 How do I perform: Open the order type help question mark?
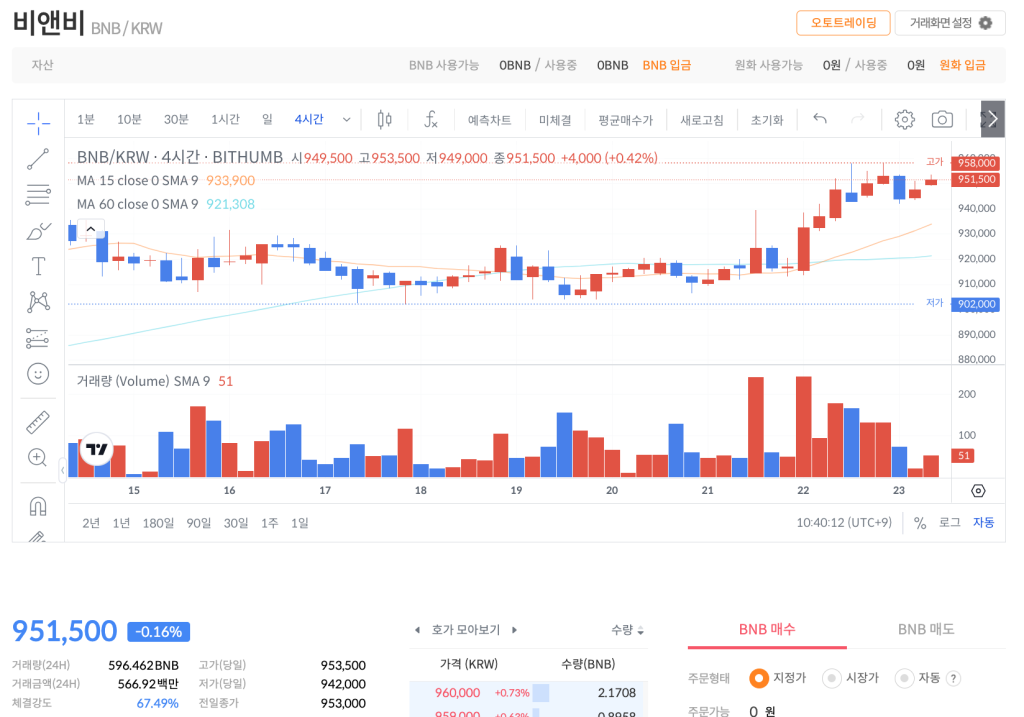953,678
